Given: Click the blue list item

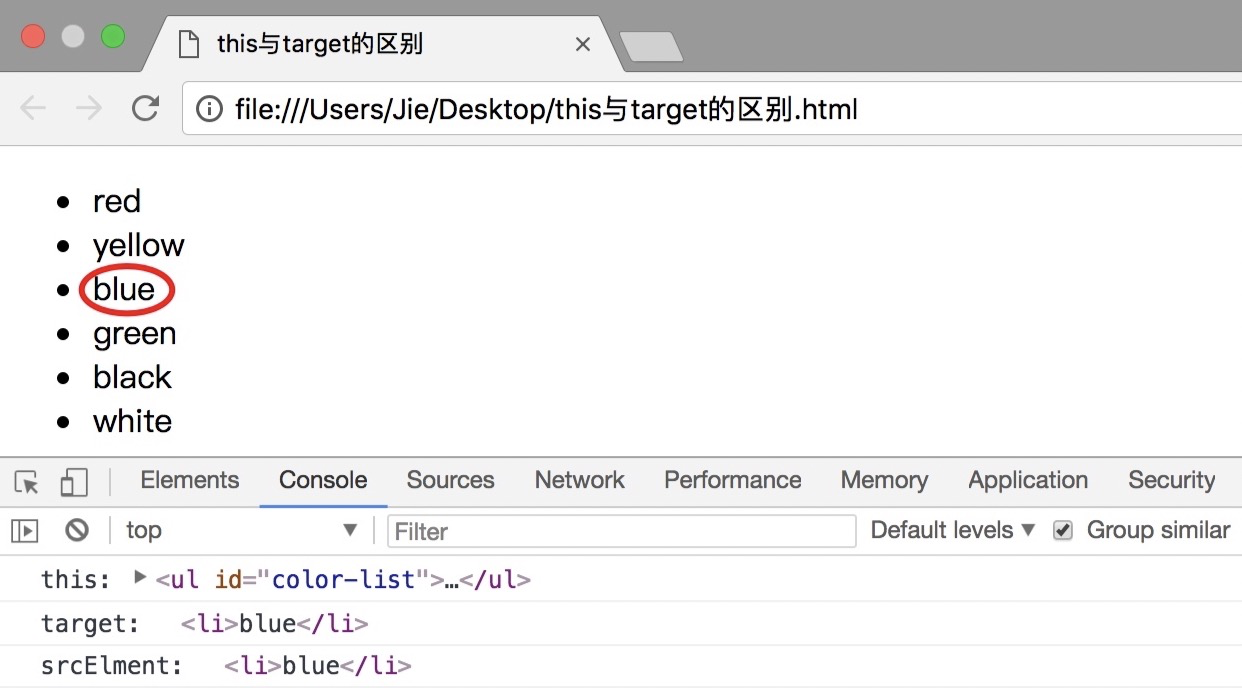Looking at the screenshot, I should coord(124,289).
